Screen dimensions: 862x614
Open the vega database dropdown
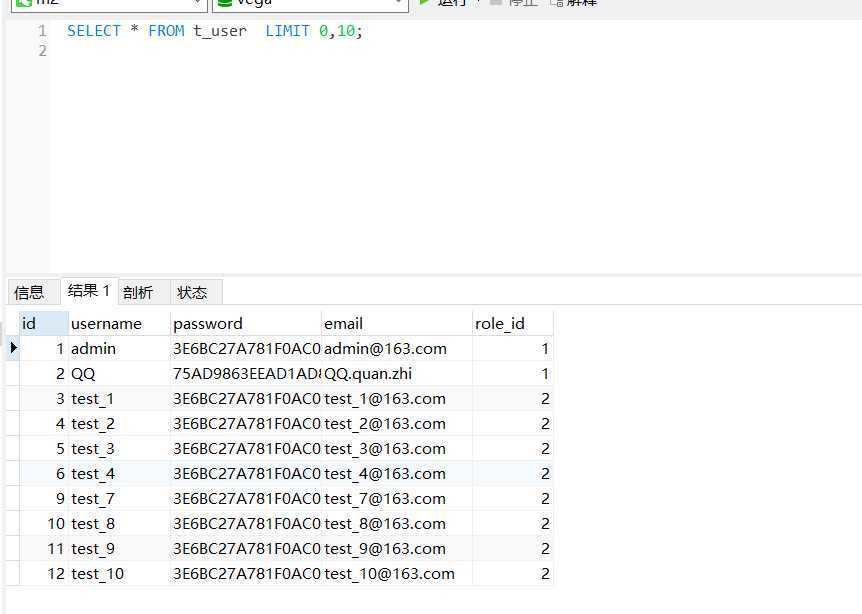[310, 4]
